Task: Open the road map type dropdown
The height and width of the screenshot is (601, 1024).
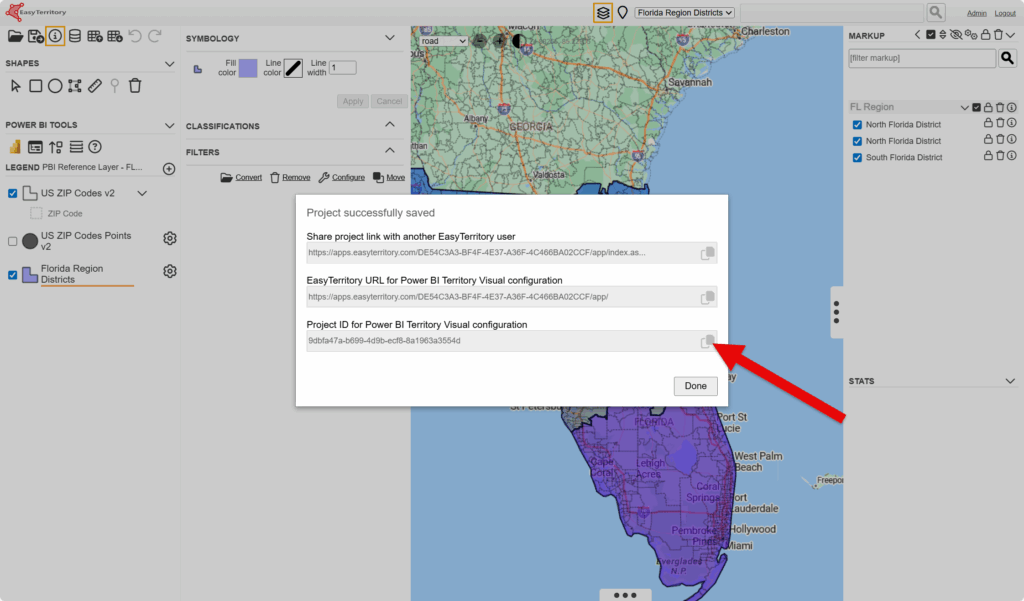Action: point(443,41)
